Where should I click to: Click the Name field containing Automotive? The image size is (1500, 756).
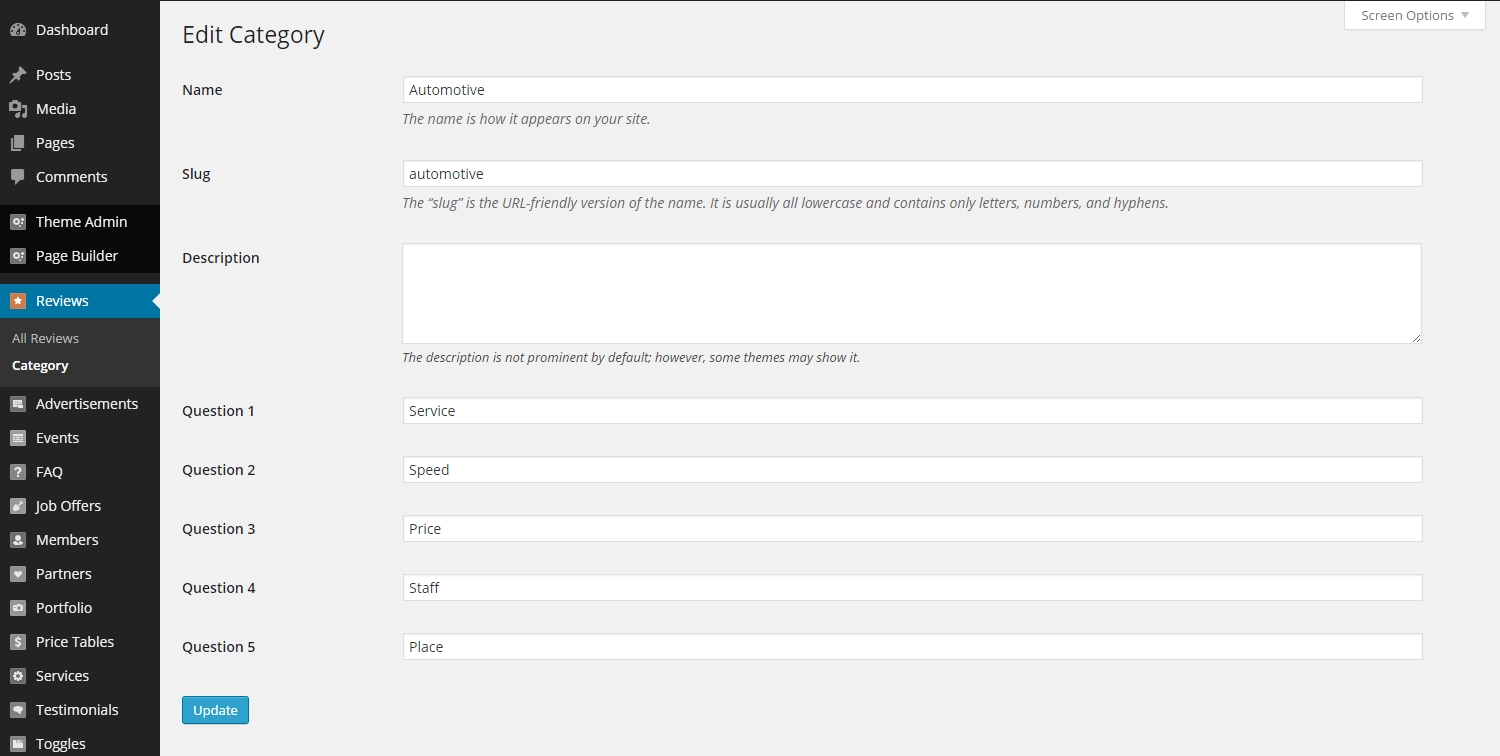[912, 90]
